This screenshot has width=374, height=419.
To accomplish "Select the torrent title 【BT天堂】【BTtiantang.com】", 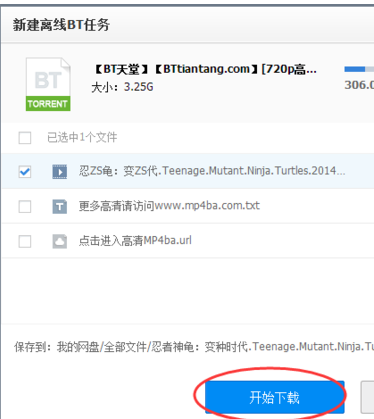I will click(x=204, y=69).
